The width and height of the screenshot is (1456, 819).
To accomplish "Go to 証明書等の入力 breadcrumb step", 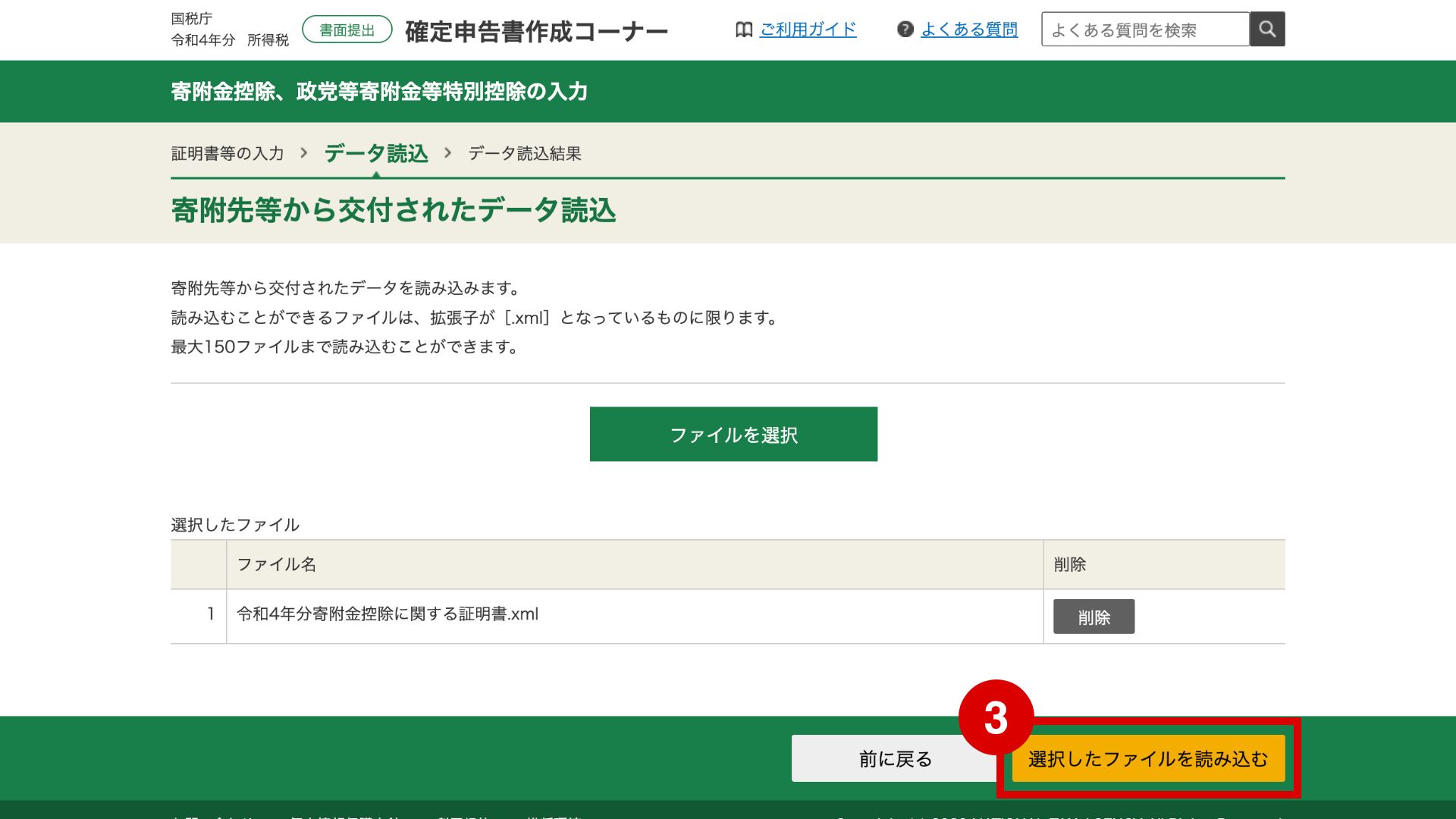I will coord(227,153).
